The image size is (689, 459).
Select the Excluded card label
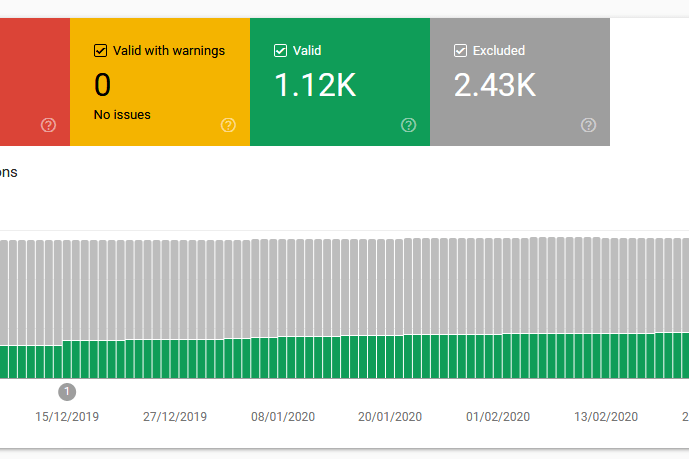[501, 50]
